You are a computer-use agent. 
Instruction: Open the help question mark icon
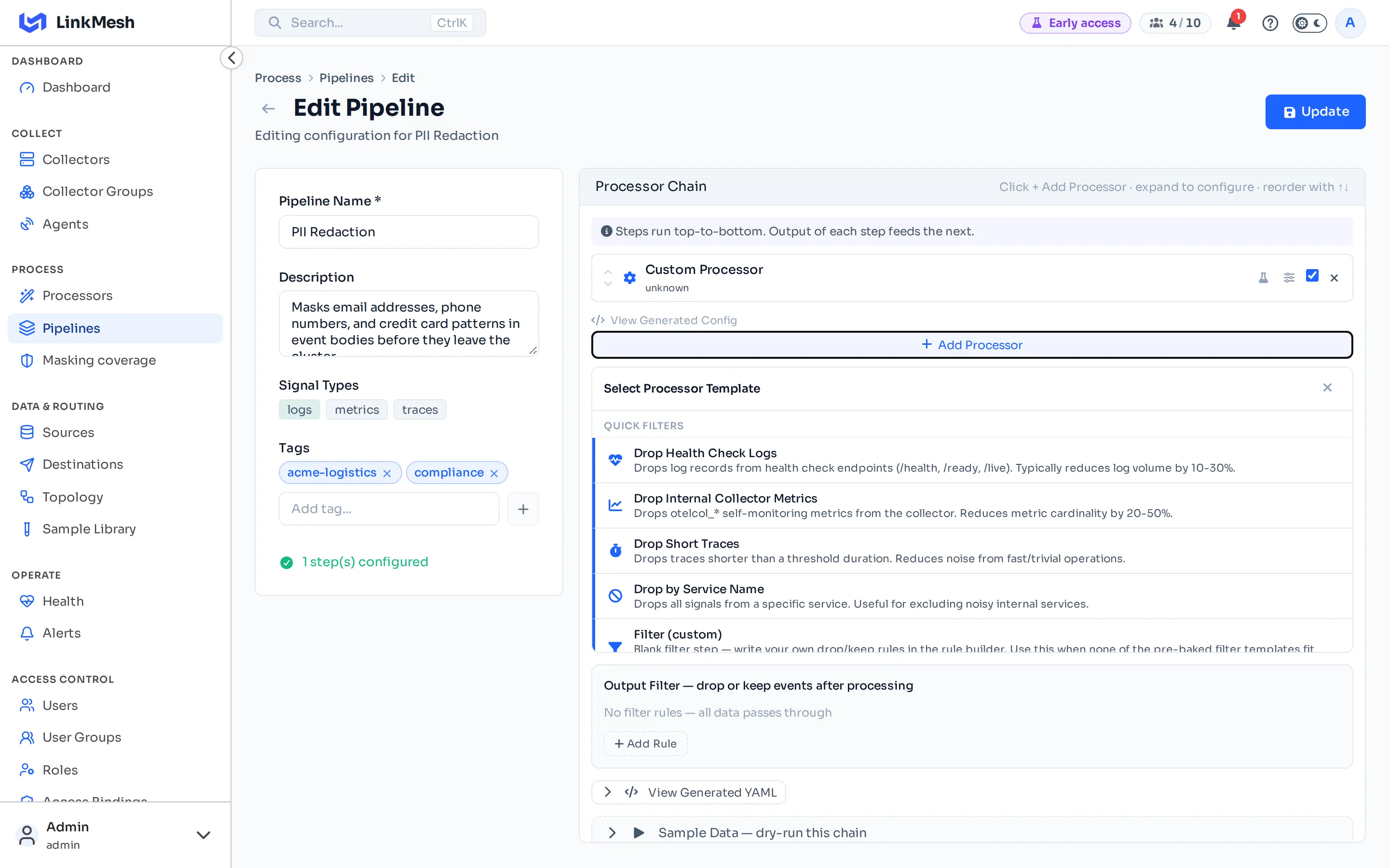(1269, 23)
